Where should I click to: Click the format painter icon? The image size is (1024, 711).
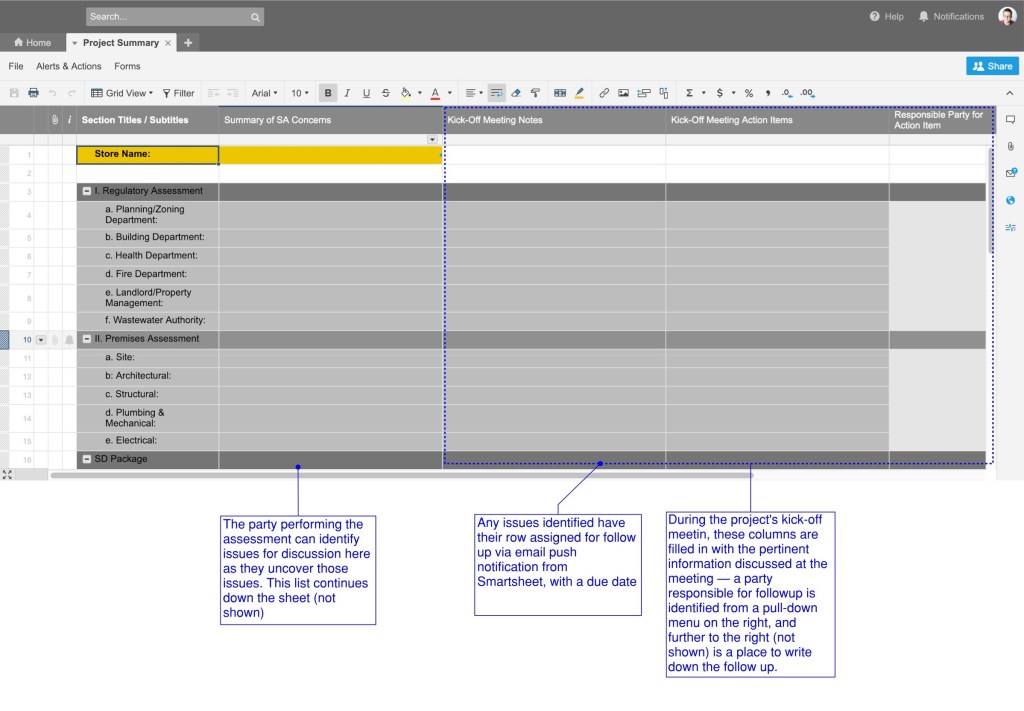(535, 93)
